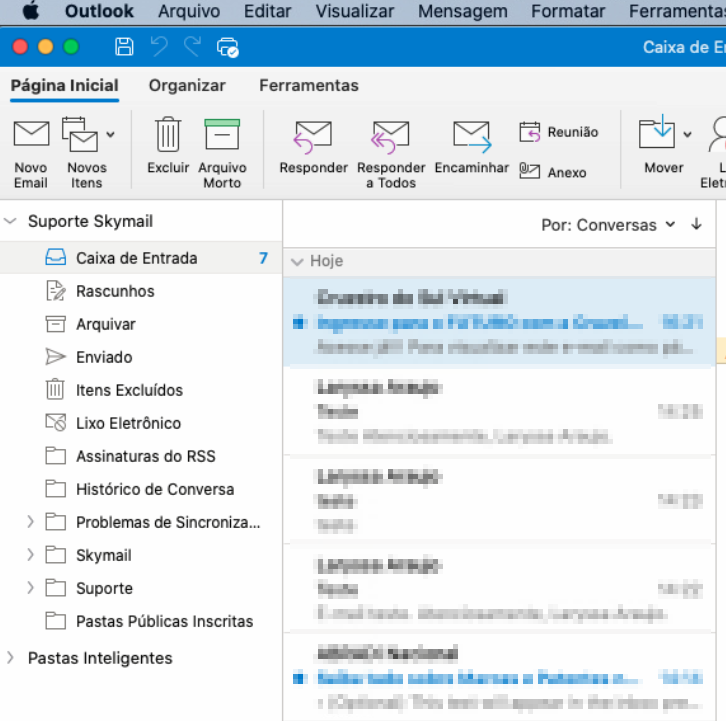Open Pastas Públicas Inscritas folder
Viewport: 726px width, 721px height.
pos(141,621)
